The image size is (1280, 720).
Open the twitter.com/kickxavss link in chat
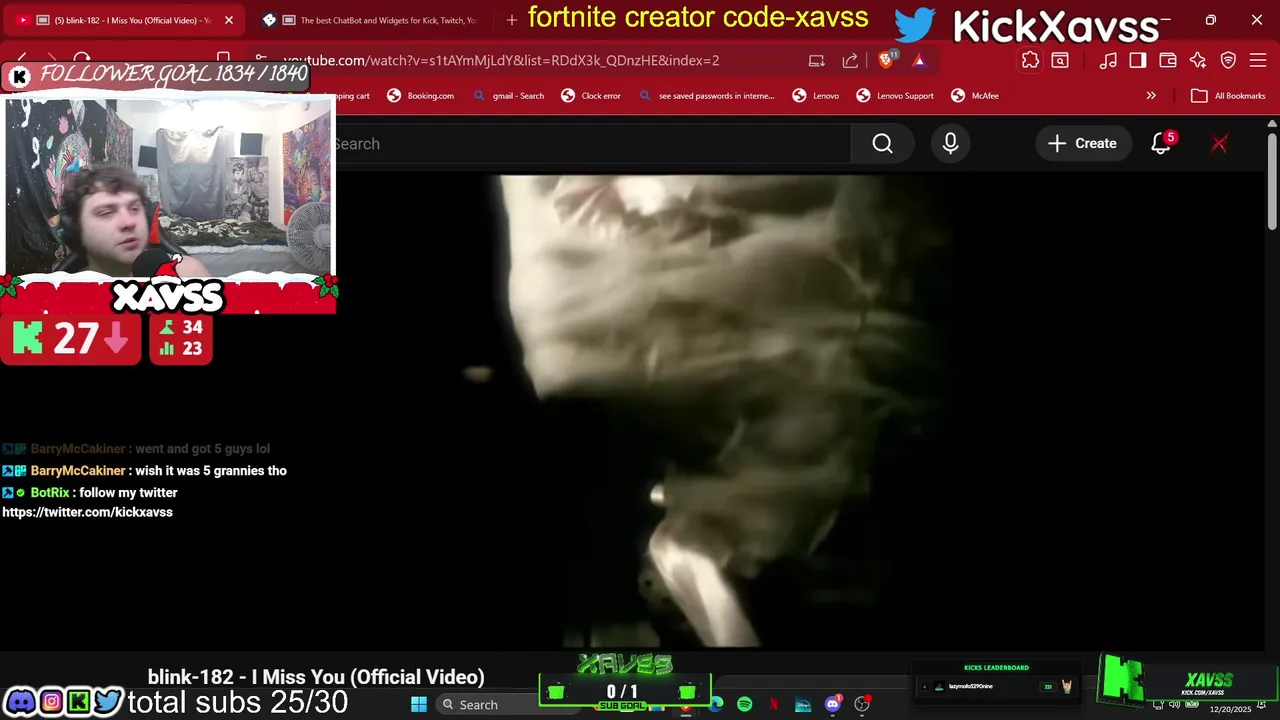(87, 512)
